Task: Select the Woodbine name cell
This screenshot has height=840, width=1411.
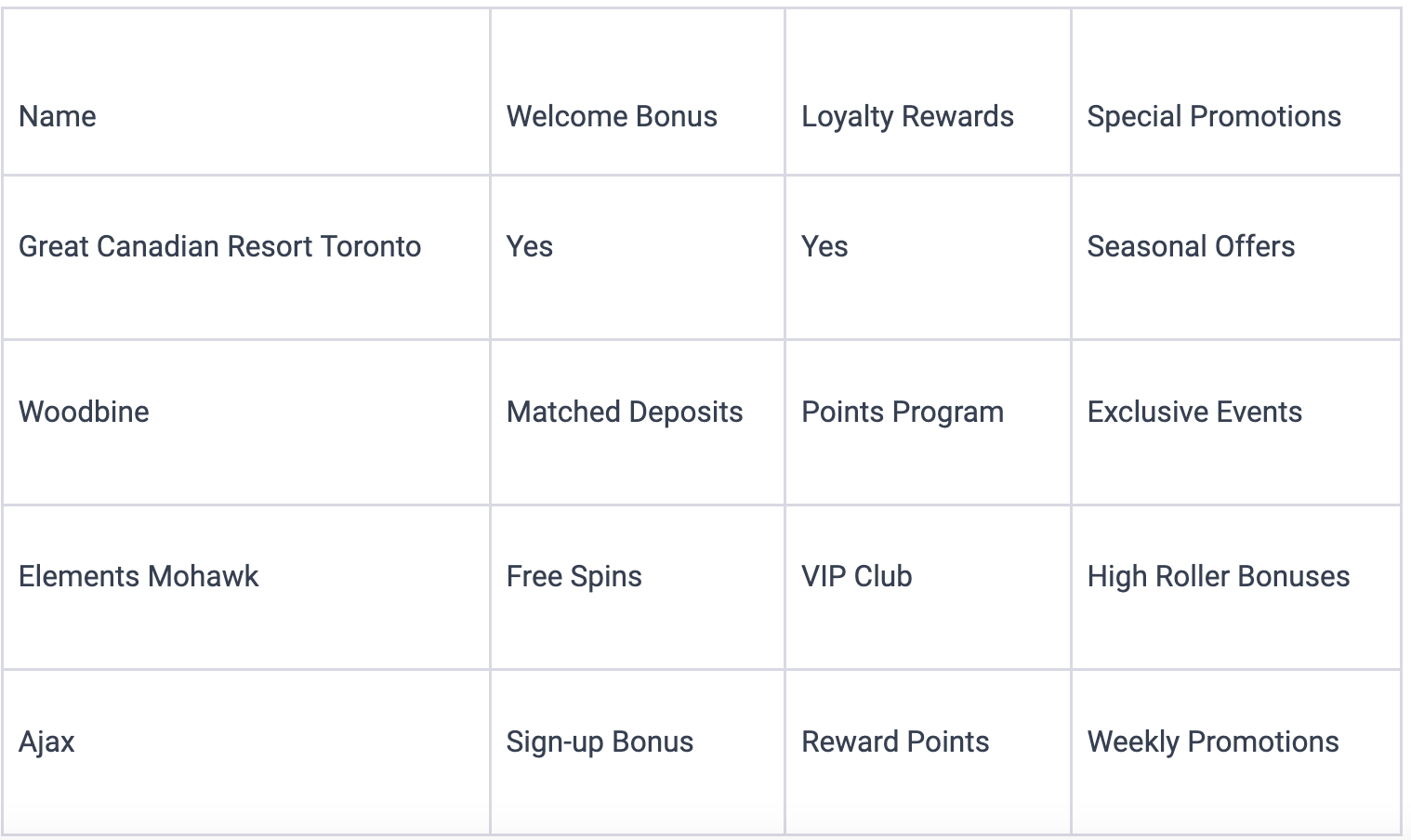Action: pos(84,412)
